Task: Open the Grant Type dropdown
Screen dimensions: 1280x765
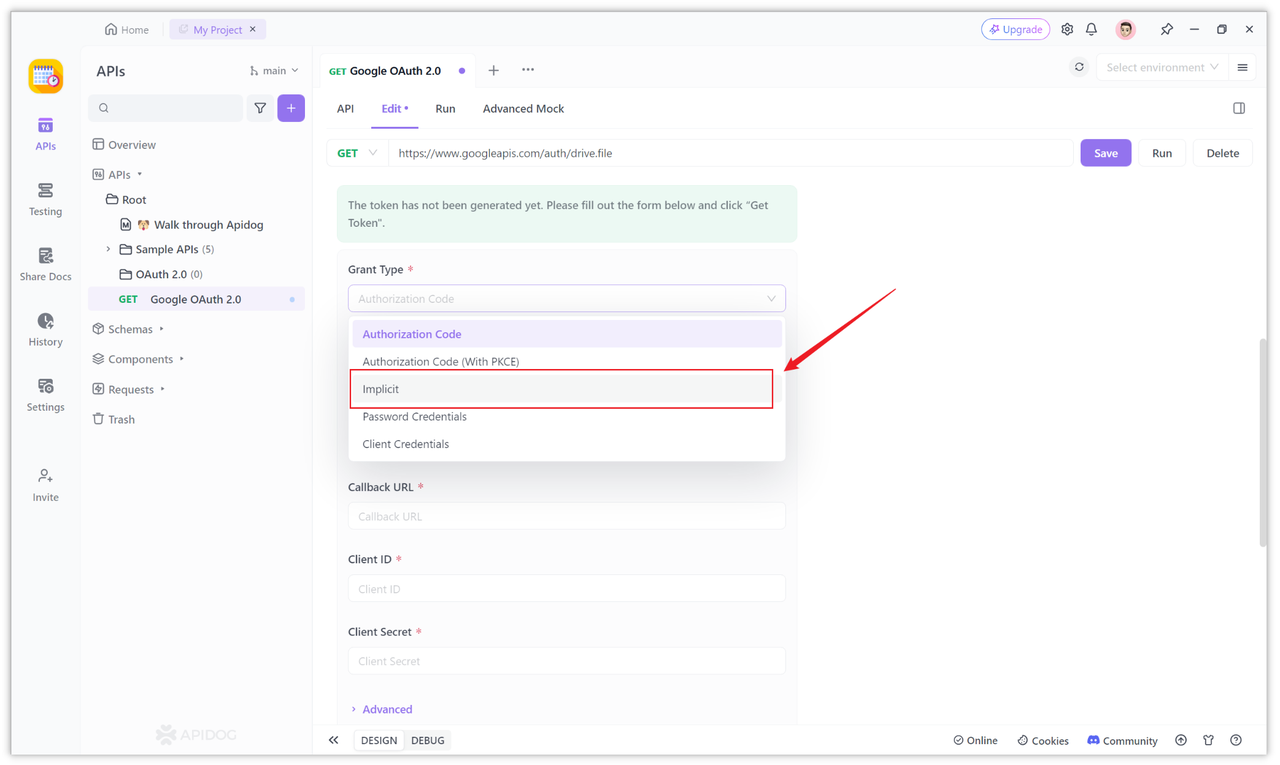Action: click(567, 298)
